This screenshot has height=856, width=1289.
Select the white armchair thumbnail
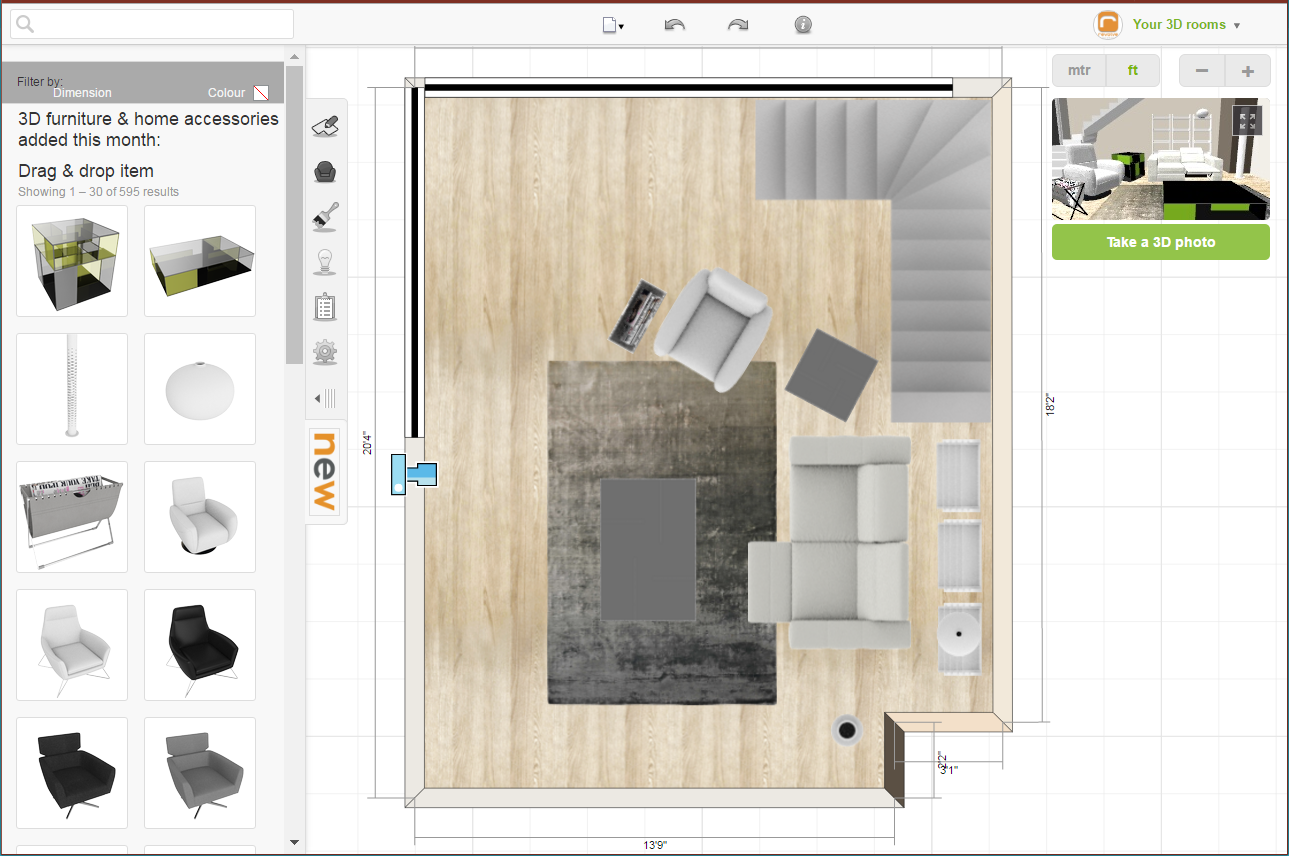(x=199, y=517)
